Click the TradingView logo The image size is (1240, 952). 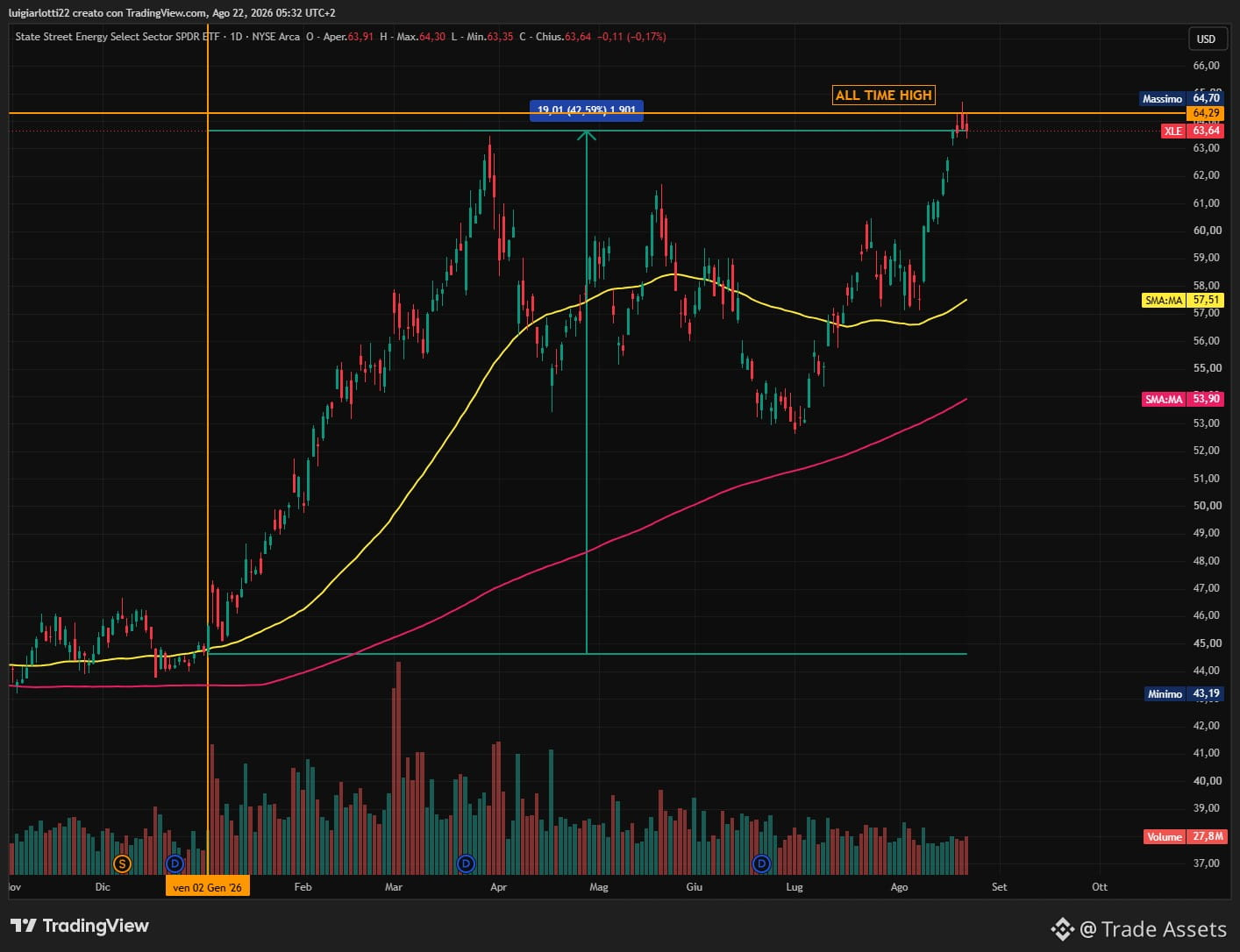[80, 926]
